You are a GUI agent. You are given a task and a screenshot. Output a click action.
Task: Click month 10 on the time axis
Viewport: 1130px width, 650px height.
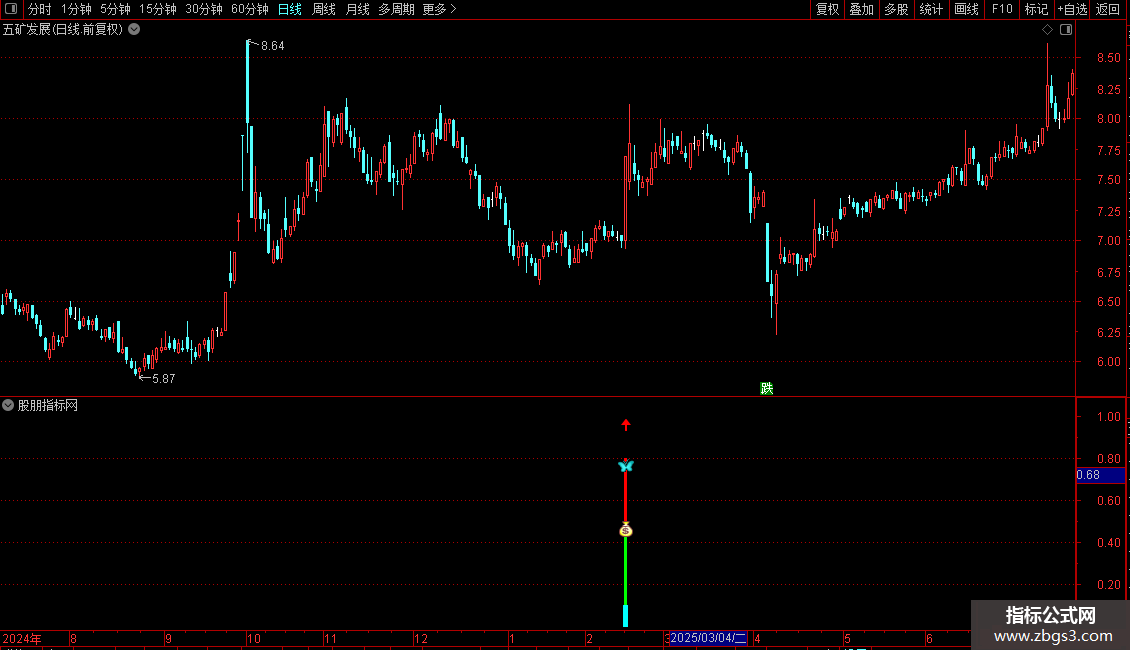click(254, 638)
